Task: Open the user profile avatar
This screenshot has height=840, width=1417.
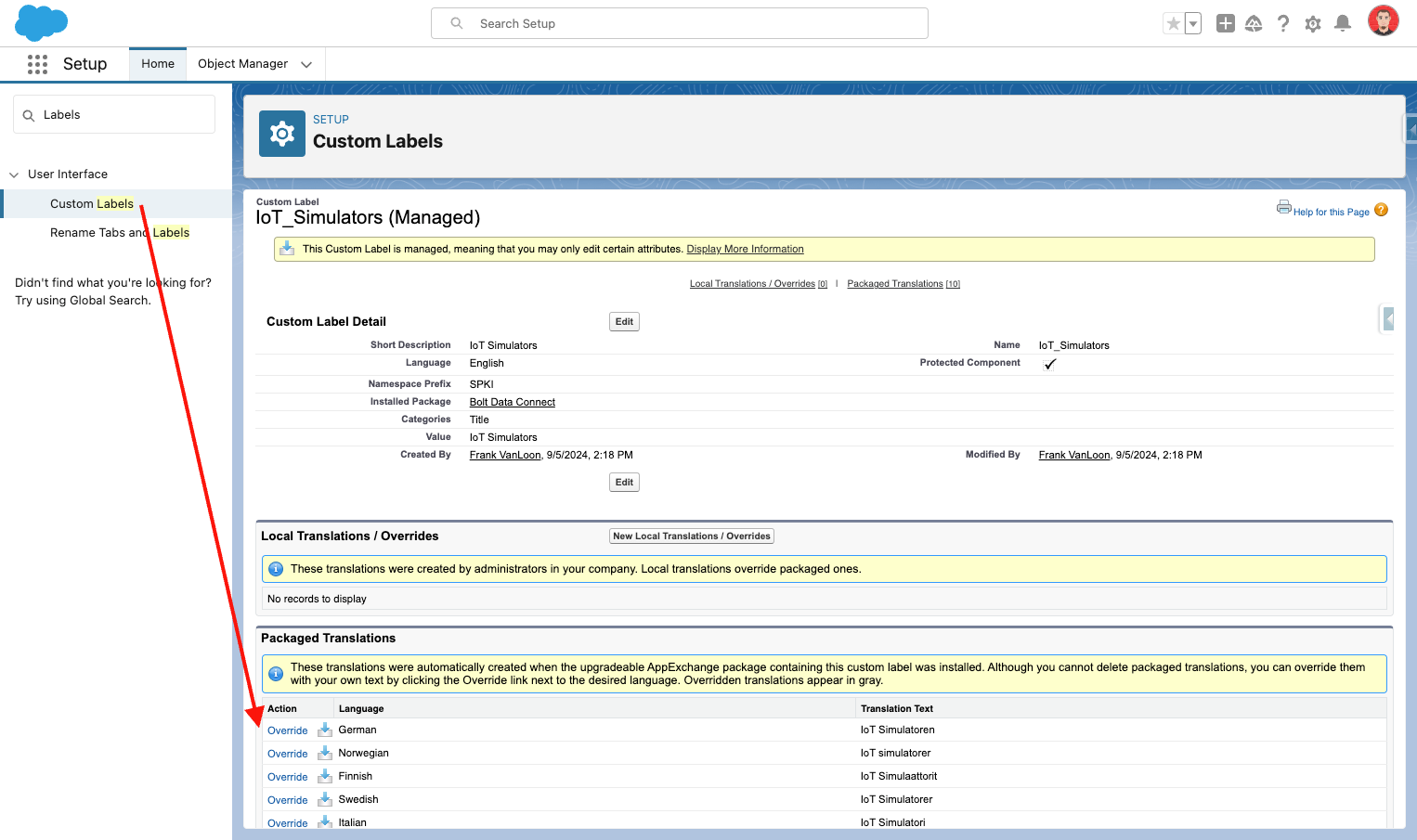Action: (1384, 20)
